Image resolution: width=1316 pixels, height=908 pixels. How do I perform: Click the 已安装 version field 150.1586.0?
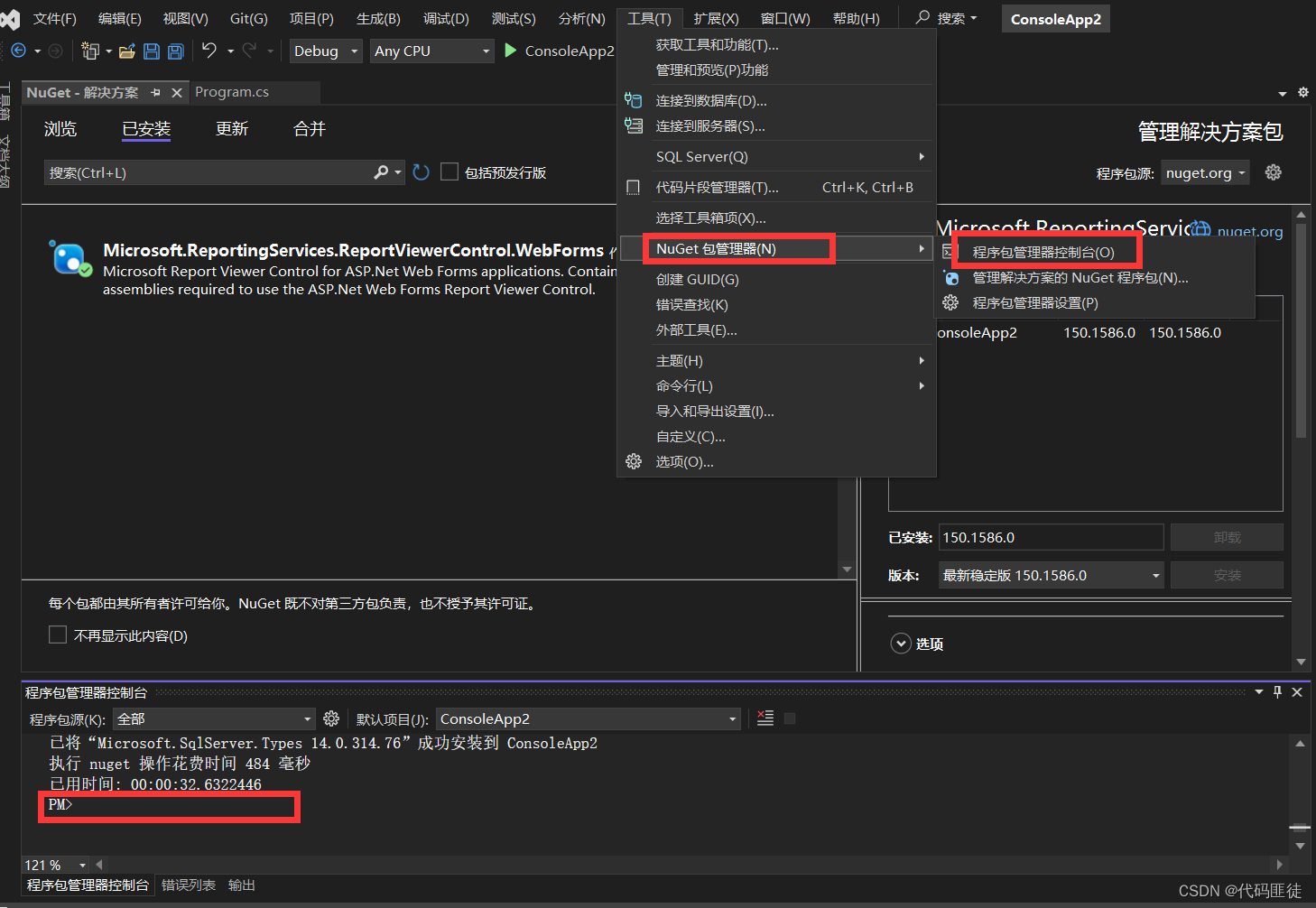[x=1052, y=537]
